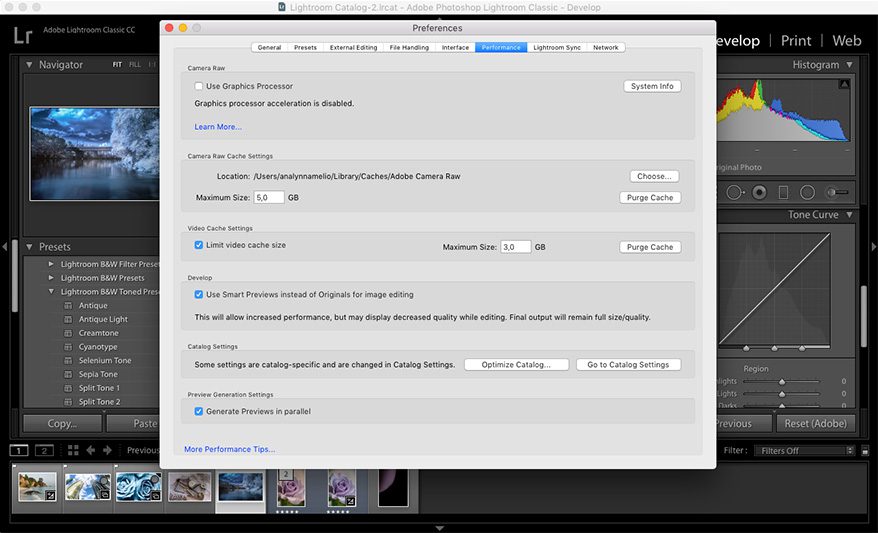Viewport: 878px width, 533px height.
Task: Collapse the Navigator panel
Action: tap(29, 65)
